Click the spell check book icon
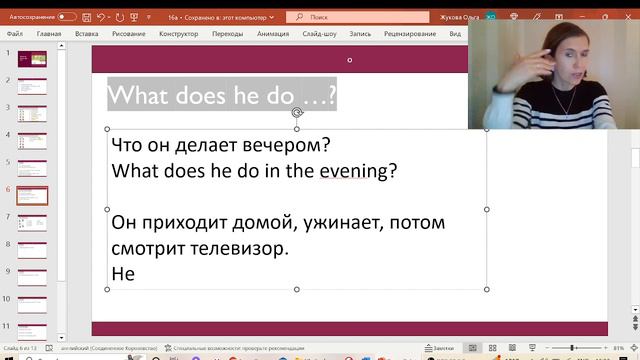640x360 pixels. 49,348
